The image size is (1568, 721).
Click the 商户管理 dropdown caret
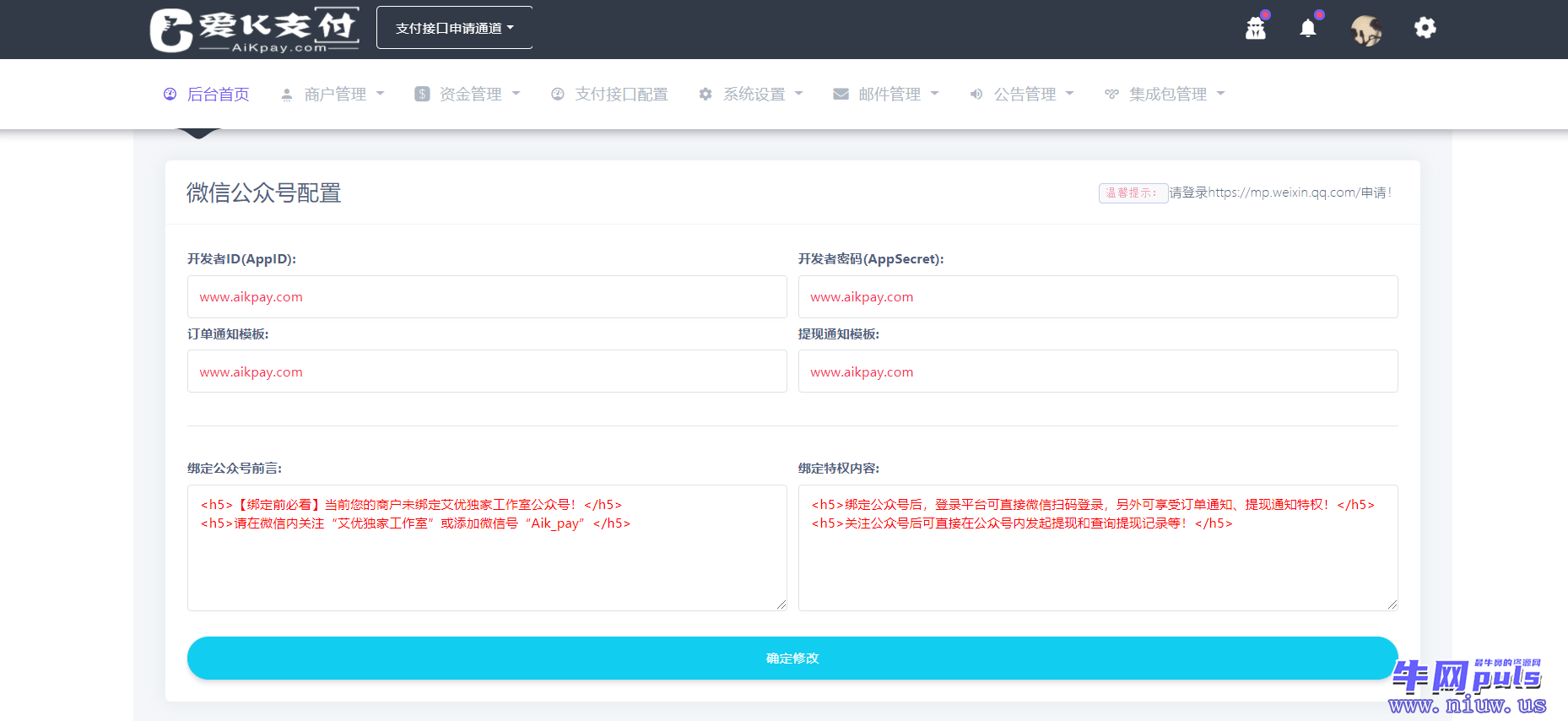point(380,93)
